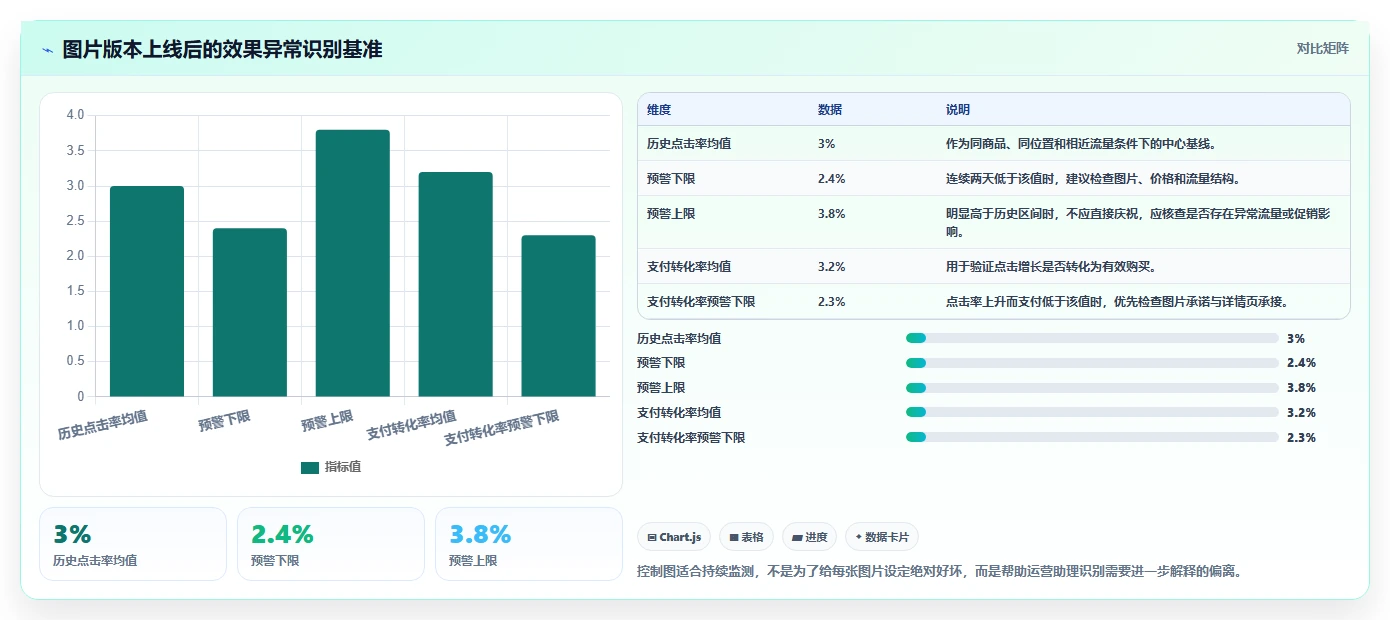Image resolution: width=1390 pixels, height=620 pixels.
Task: Click the 3.8% value in the table
Action: [832, 214]
